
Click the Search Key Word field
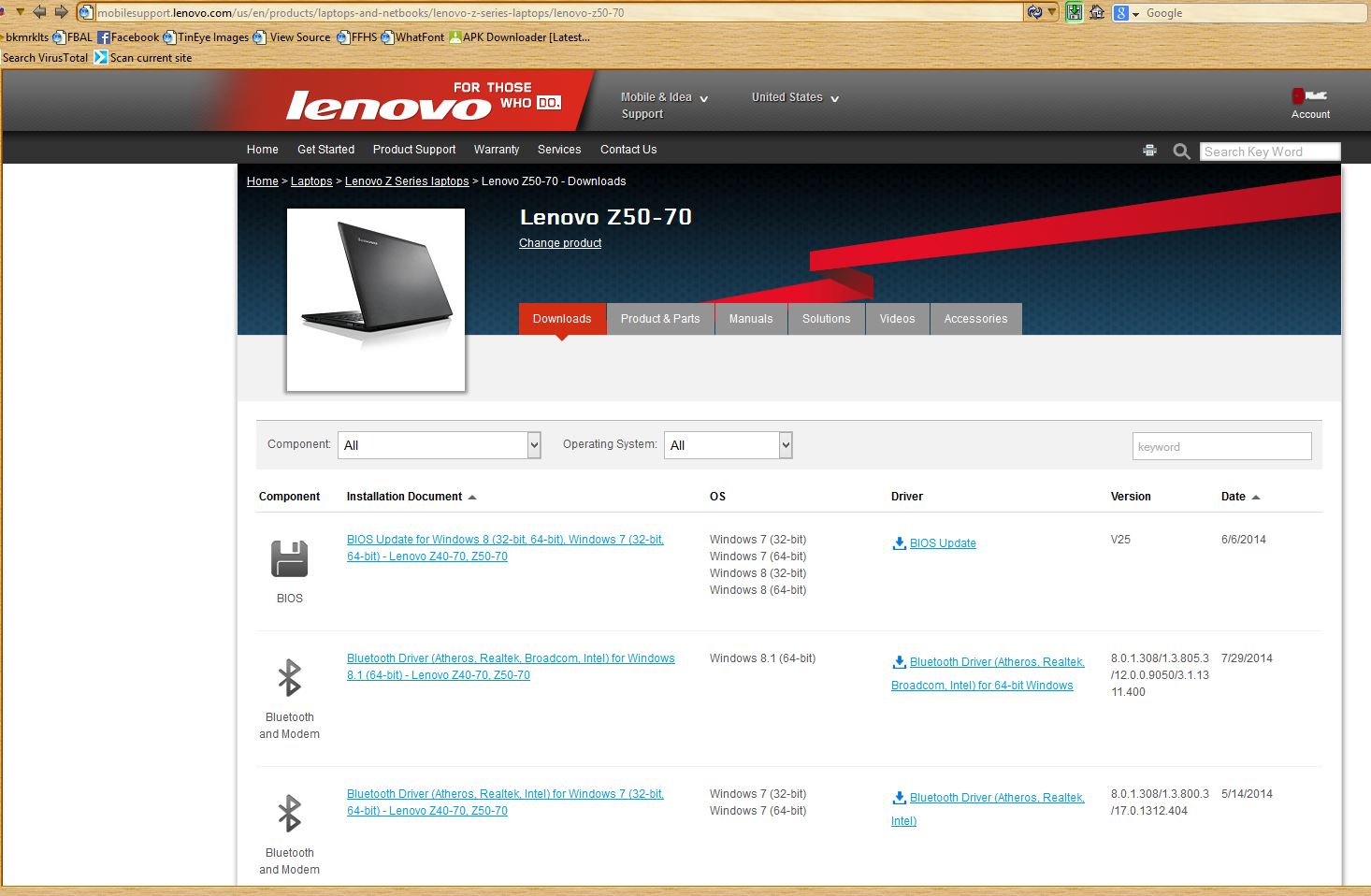click(1270, 152)
